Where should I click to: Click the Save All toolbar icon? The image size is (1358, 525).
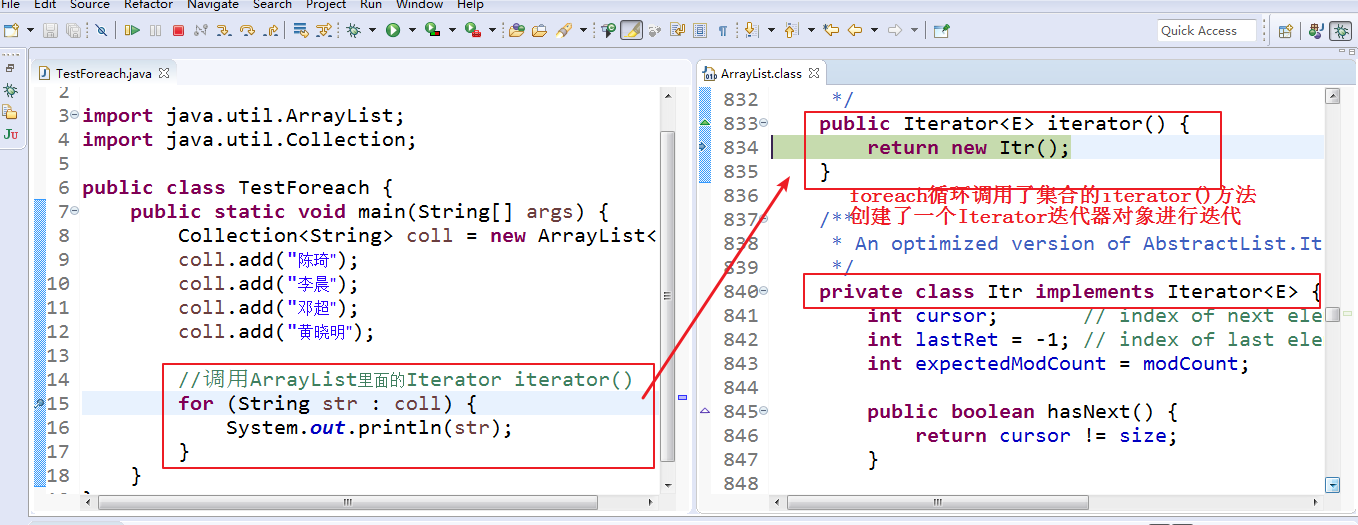pyautogui.click(x=73, y=31)
